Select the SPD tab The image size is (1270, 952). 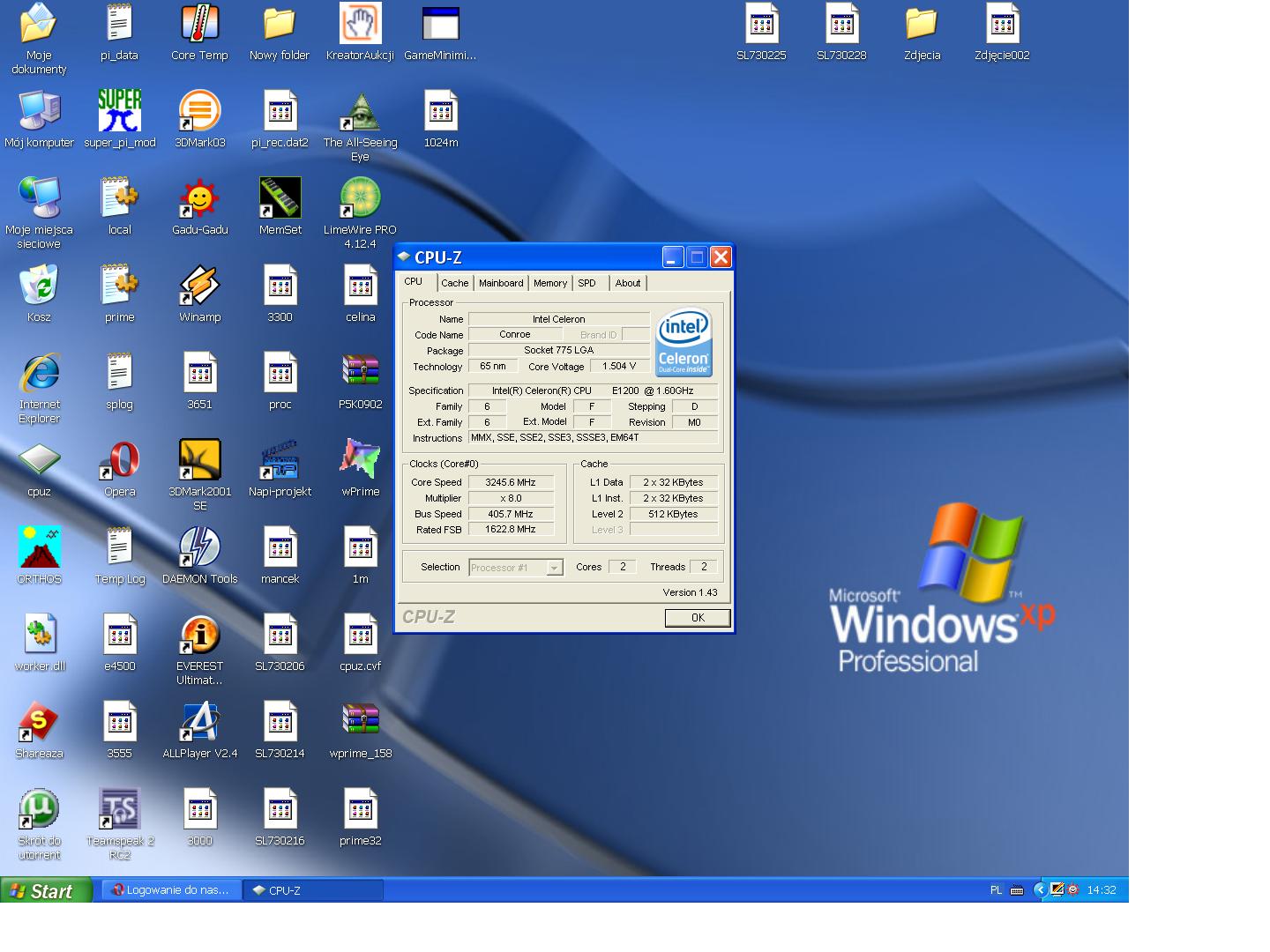click(587, 283)
